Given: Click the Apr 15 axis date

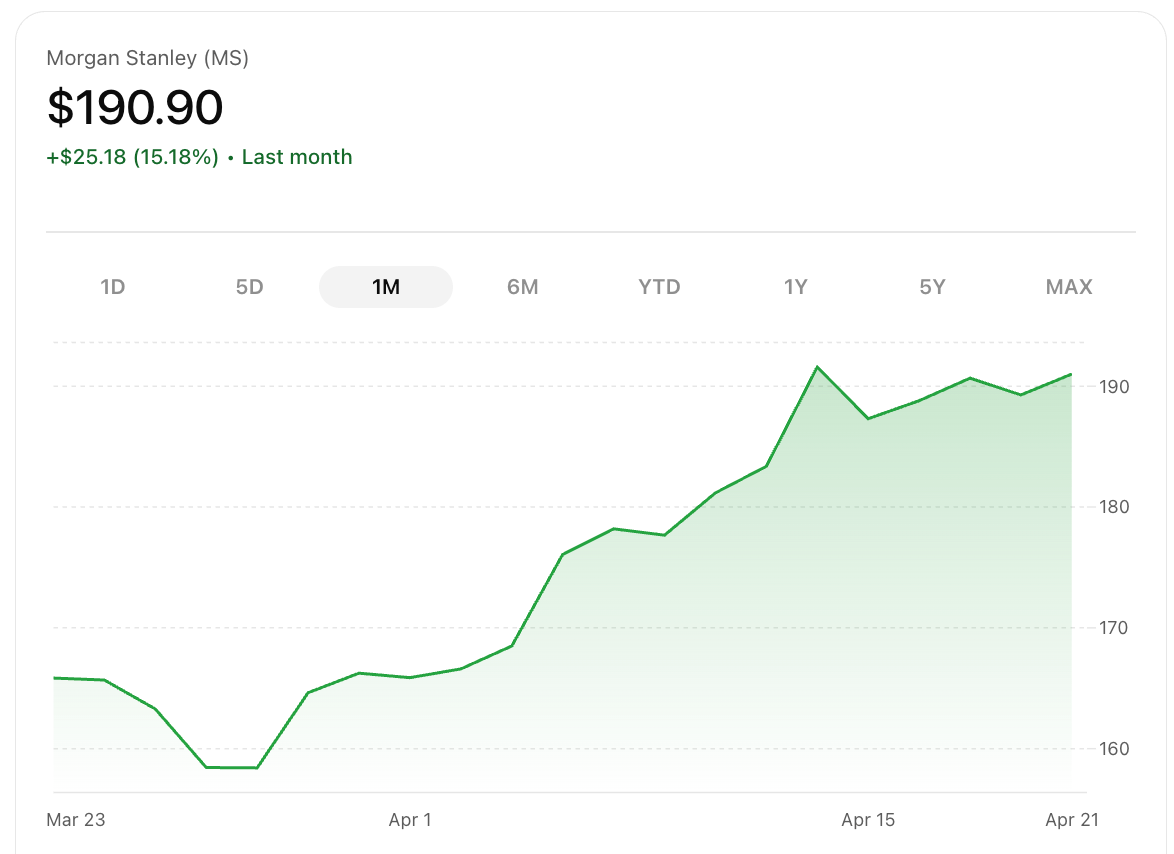Looking at the screenshot, I should [x=868, y=820].
